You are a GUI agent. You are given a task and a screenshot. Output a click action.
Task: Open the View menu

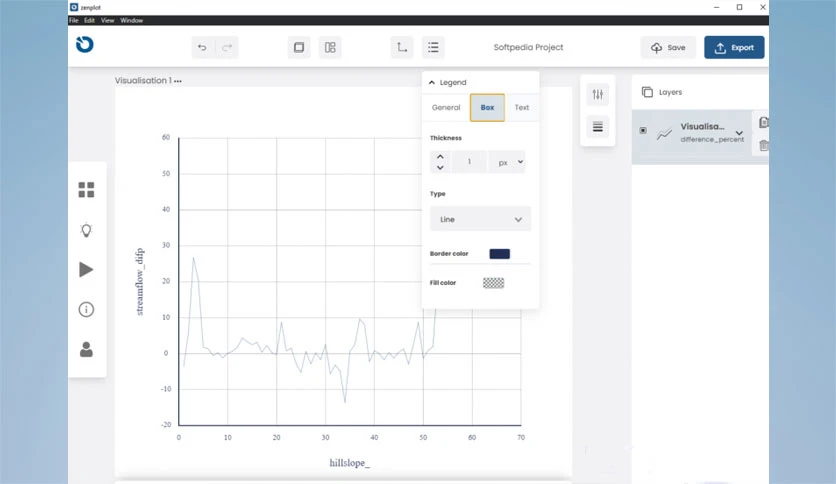[x=108, y=20]
